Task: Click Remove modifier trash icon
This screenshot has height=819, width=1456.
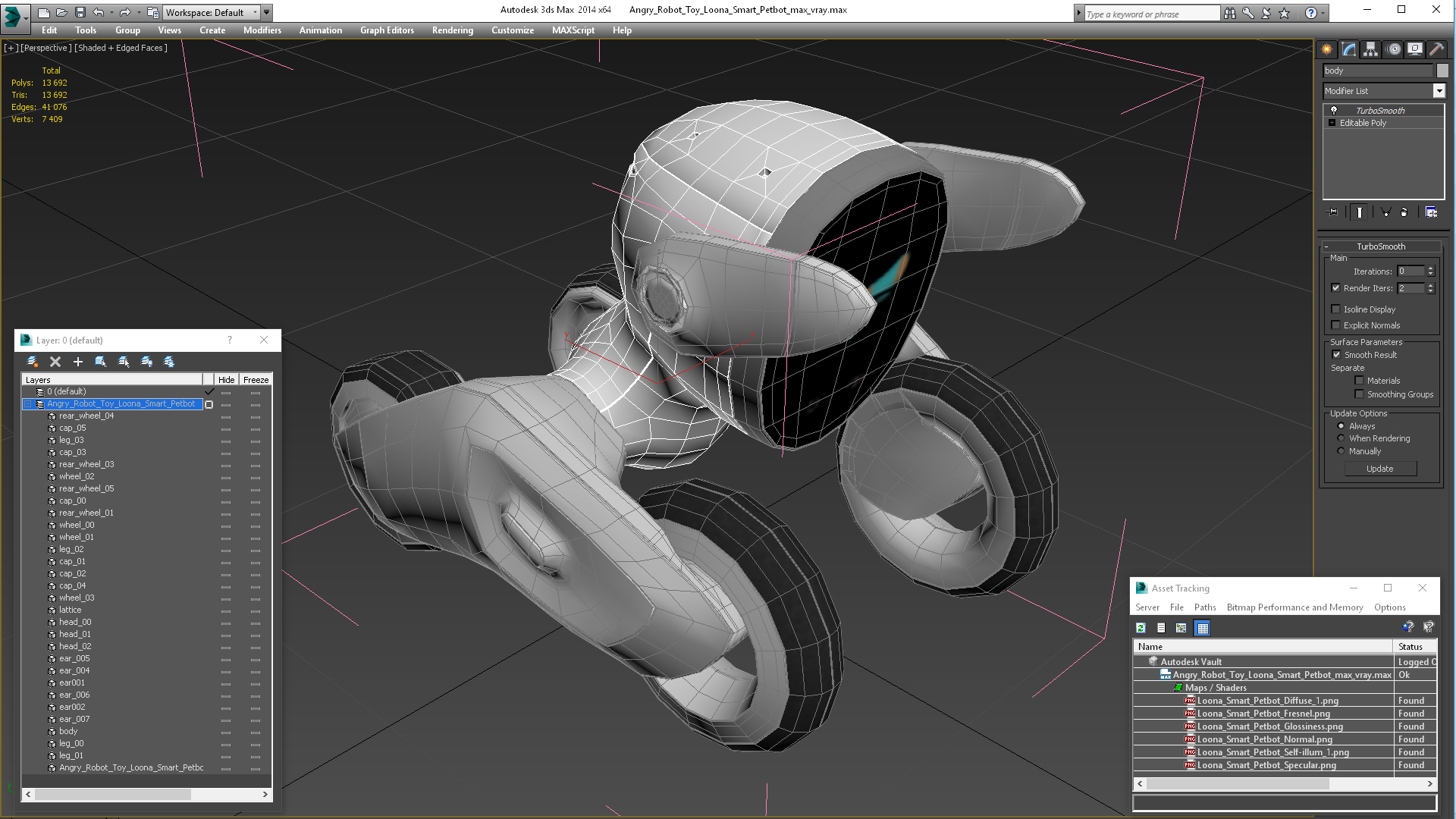Action: tap(1404, 212)
